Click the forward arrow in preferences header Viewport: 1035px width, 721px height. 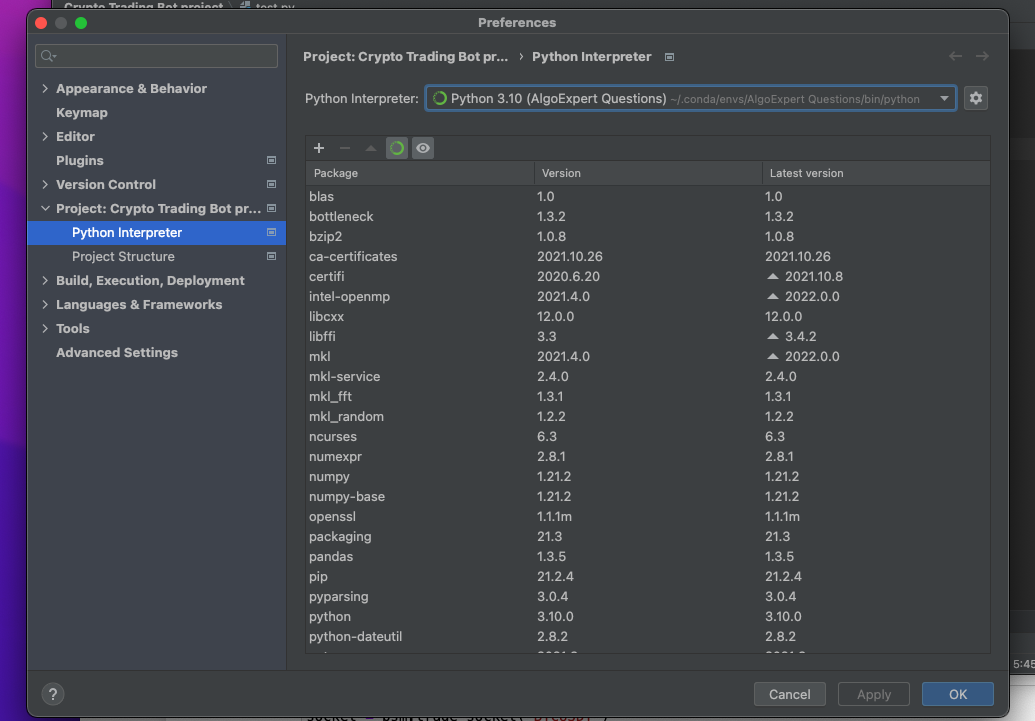(x=982, y=57)
